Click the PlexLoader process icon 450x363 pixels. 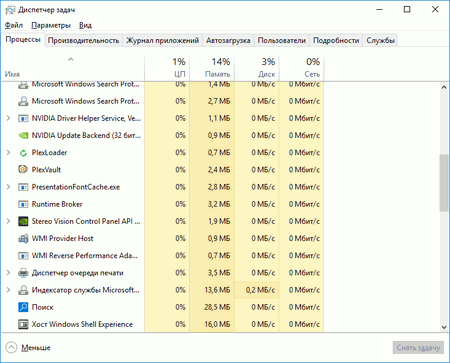coord(23,153)
